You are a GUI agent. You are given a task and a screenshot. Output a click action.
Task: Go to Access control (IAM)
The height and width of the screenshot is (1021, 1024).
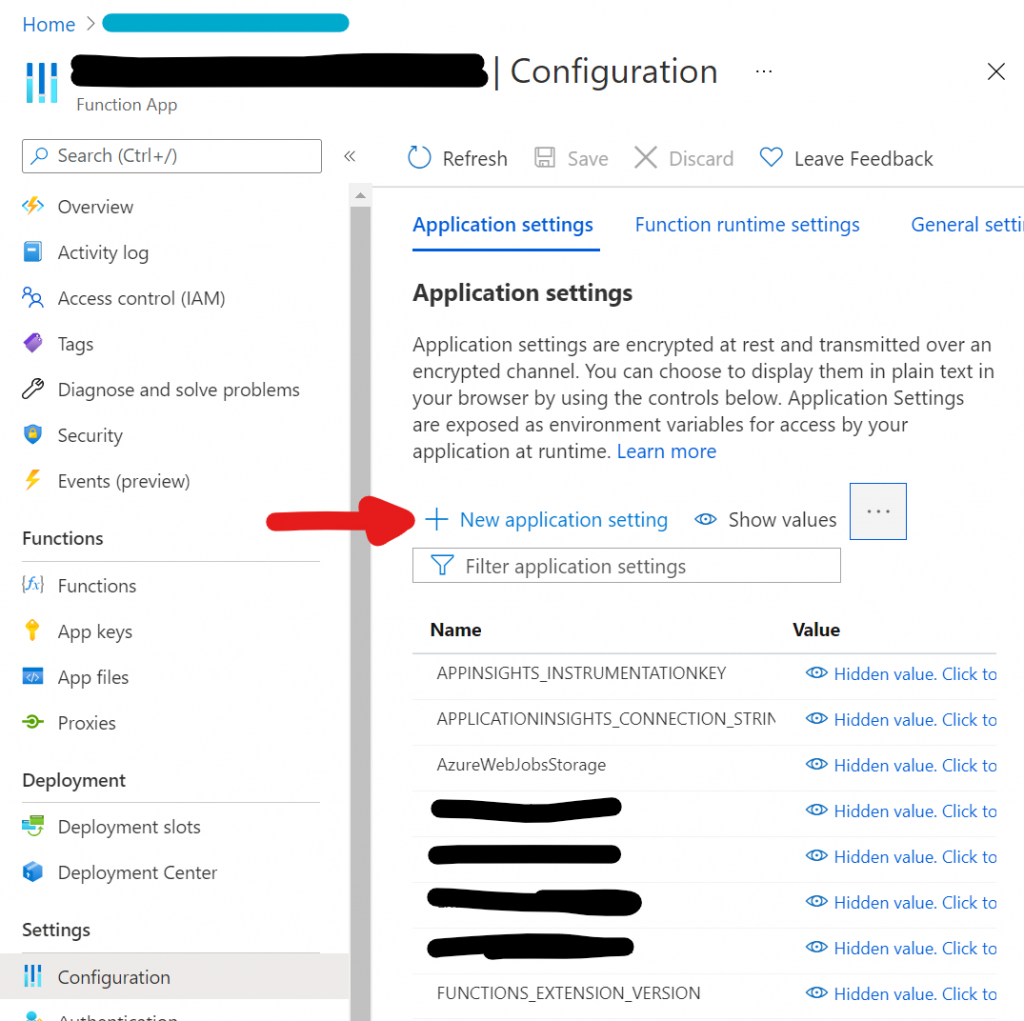141,299
